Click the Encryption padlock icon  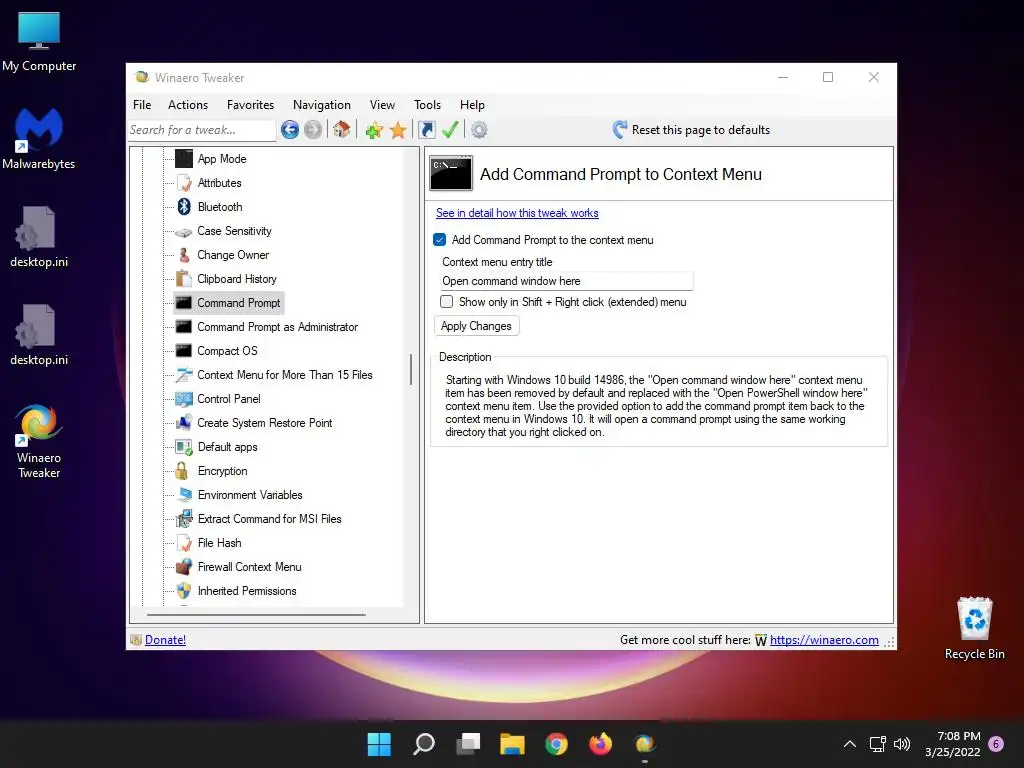pyautogui.click(x=182, y=471)
